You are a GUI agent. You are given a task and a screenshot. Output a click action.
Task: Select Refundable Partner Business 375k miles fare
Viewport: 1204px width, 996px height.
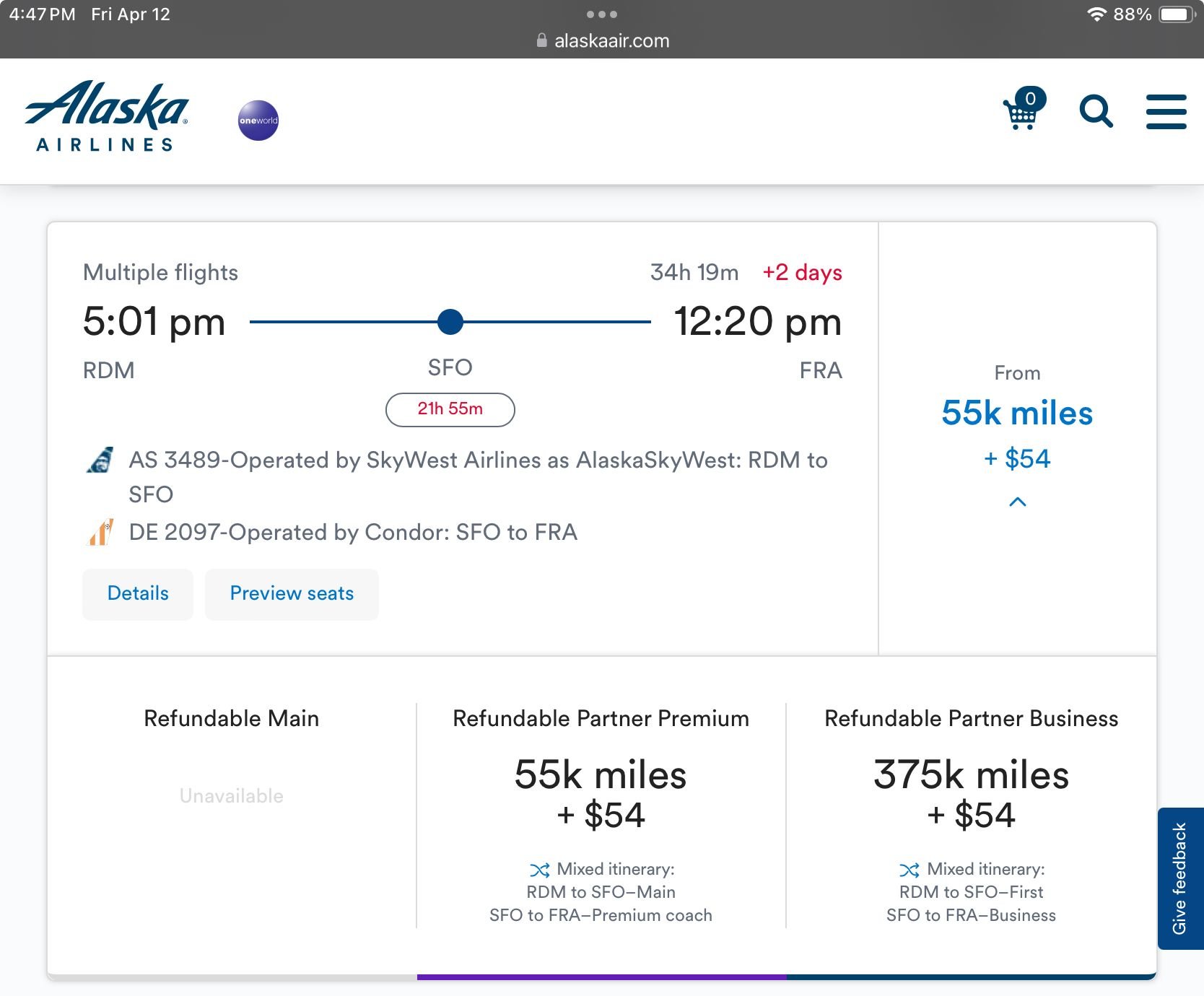[x=971, y=794]
